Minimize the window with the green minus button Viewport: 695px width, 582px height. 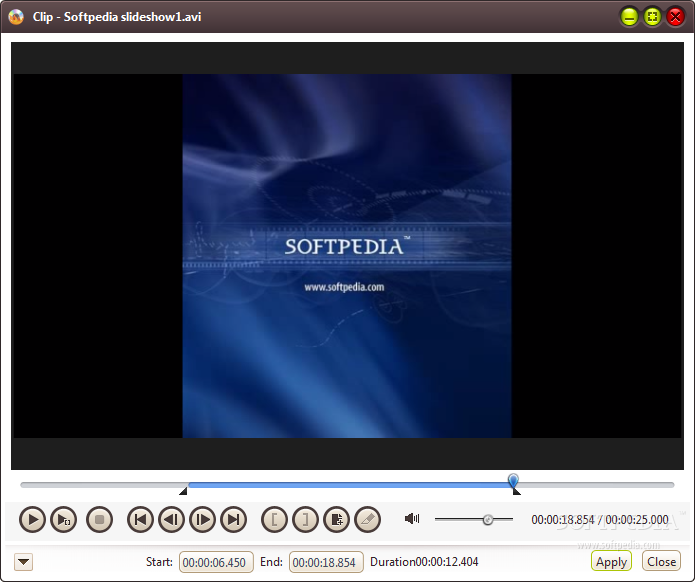coord(629,17)
